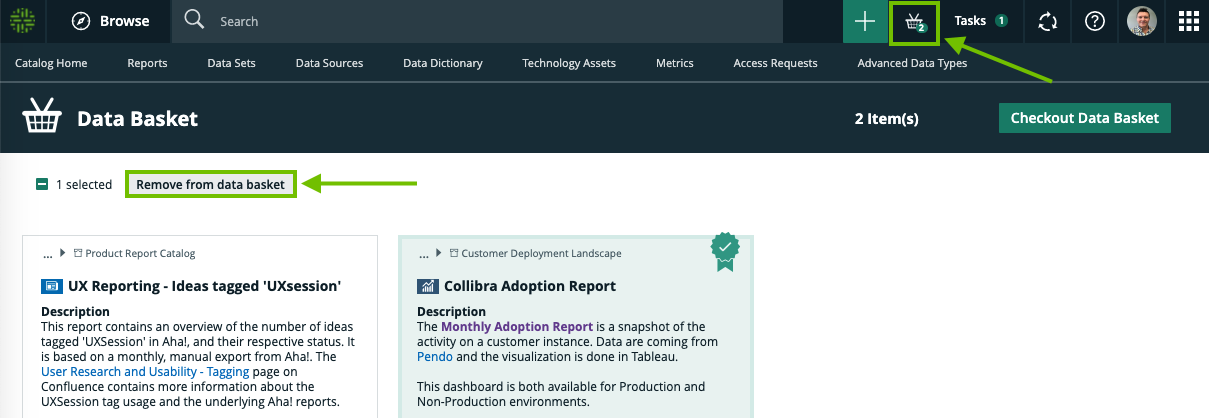Switch to the Technology Assets tab
The image size is (1209, 418).
point(568,63)
